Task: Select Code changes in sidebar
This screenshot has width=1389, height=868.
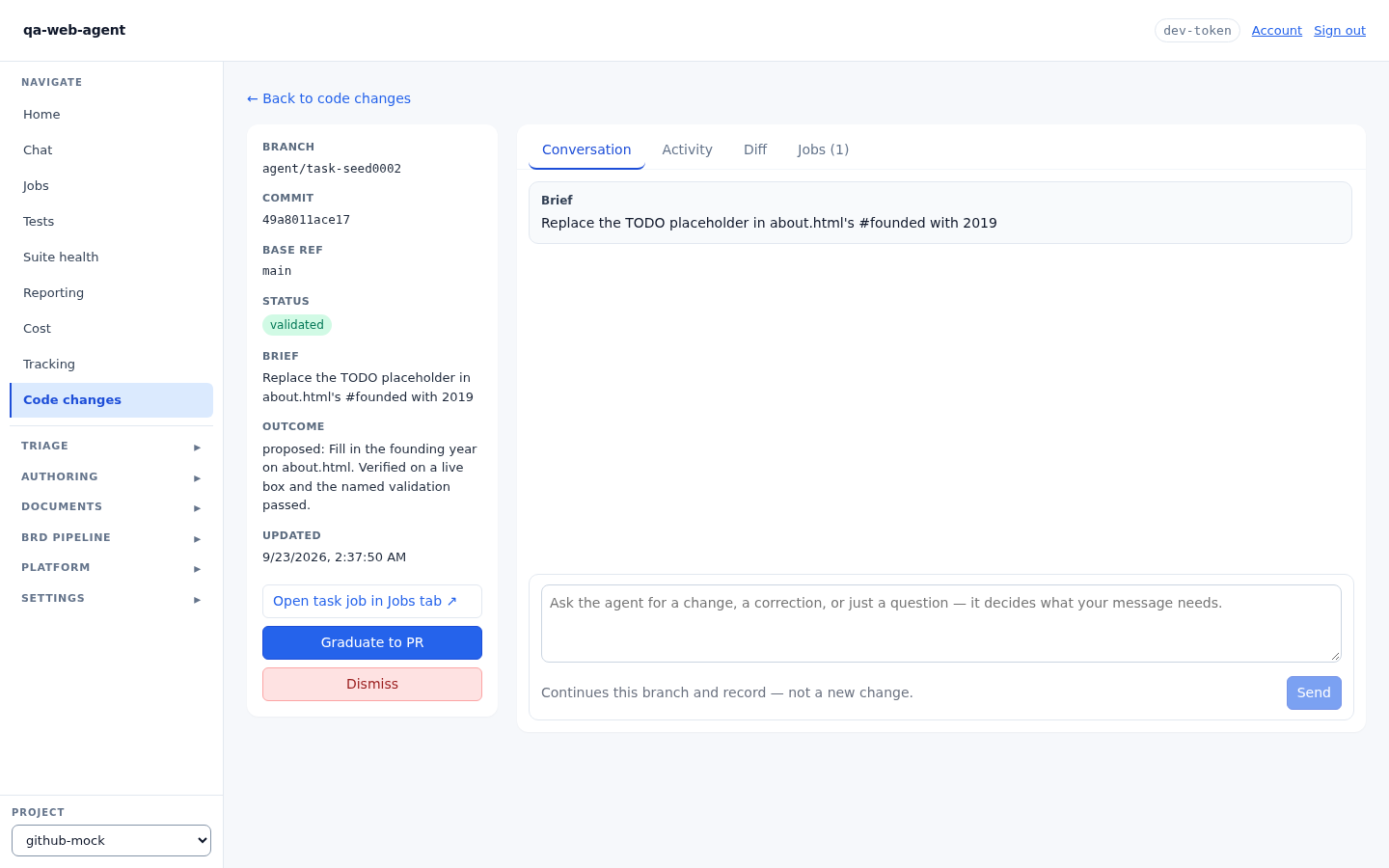Action: tap(111, 399)
